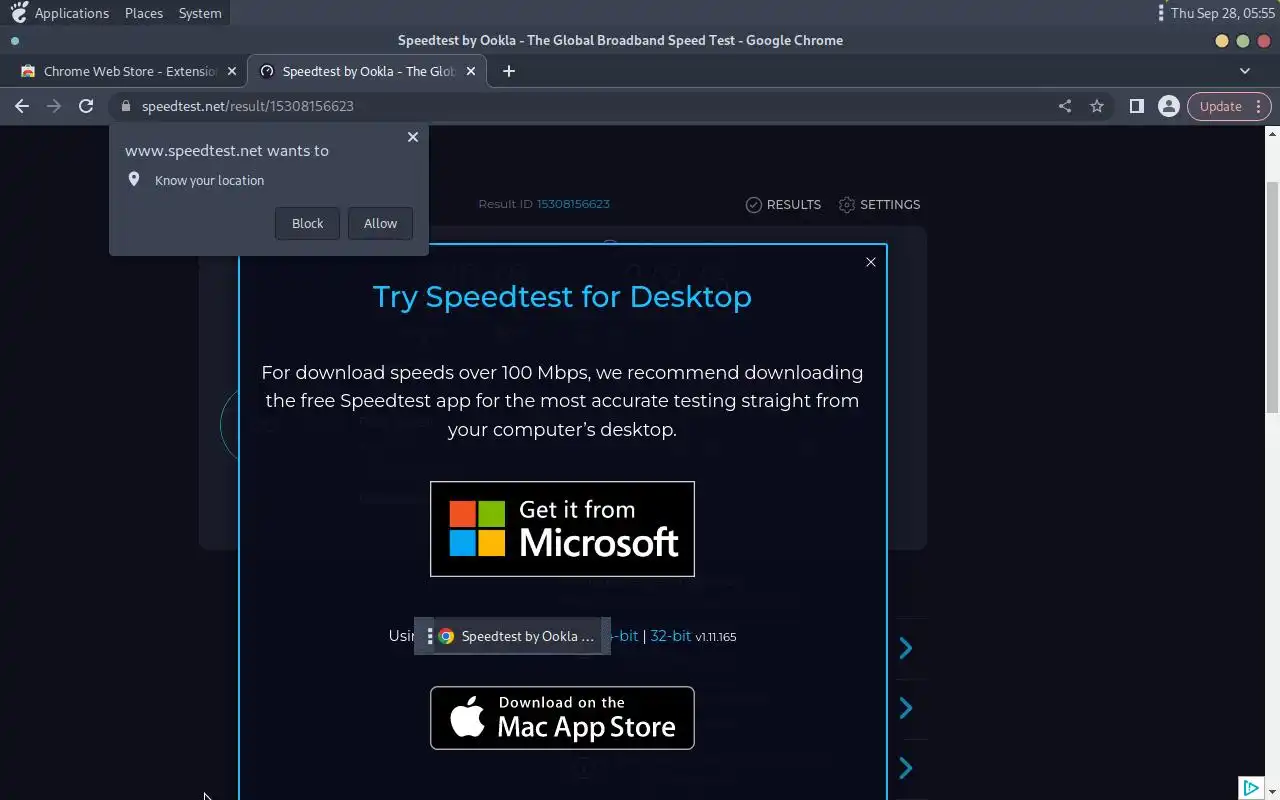Open the 32-bit download link
1280x800 pixels.
click(670, 636)
